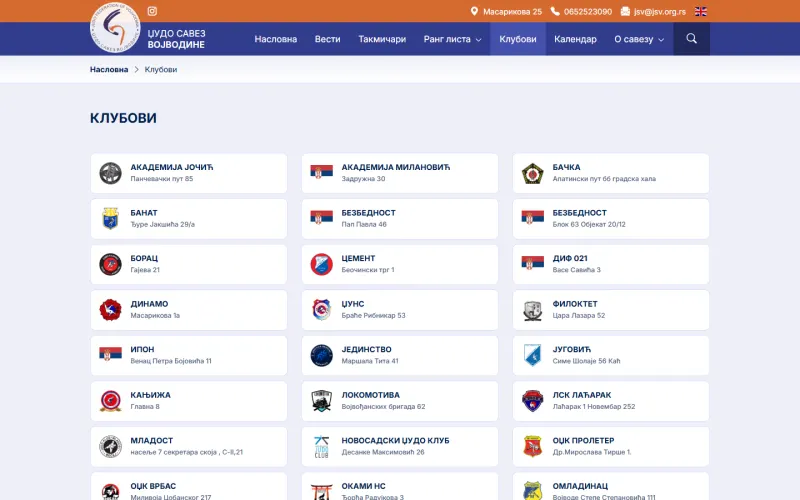The image size is (800, 500).
Task: Click the ЛСК Лаћарак club crest
Action: pos(532,401)
